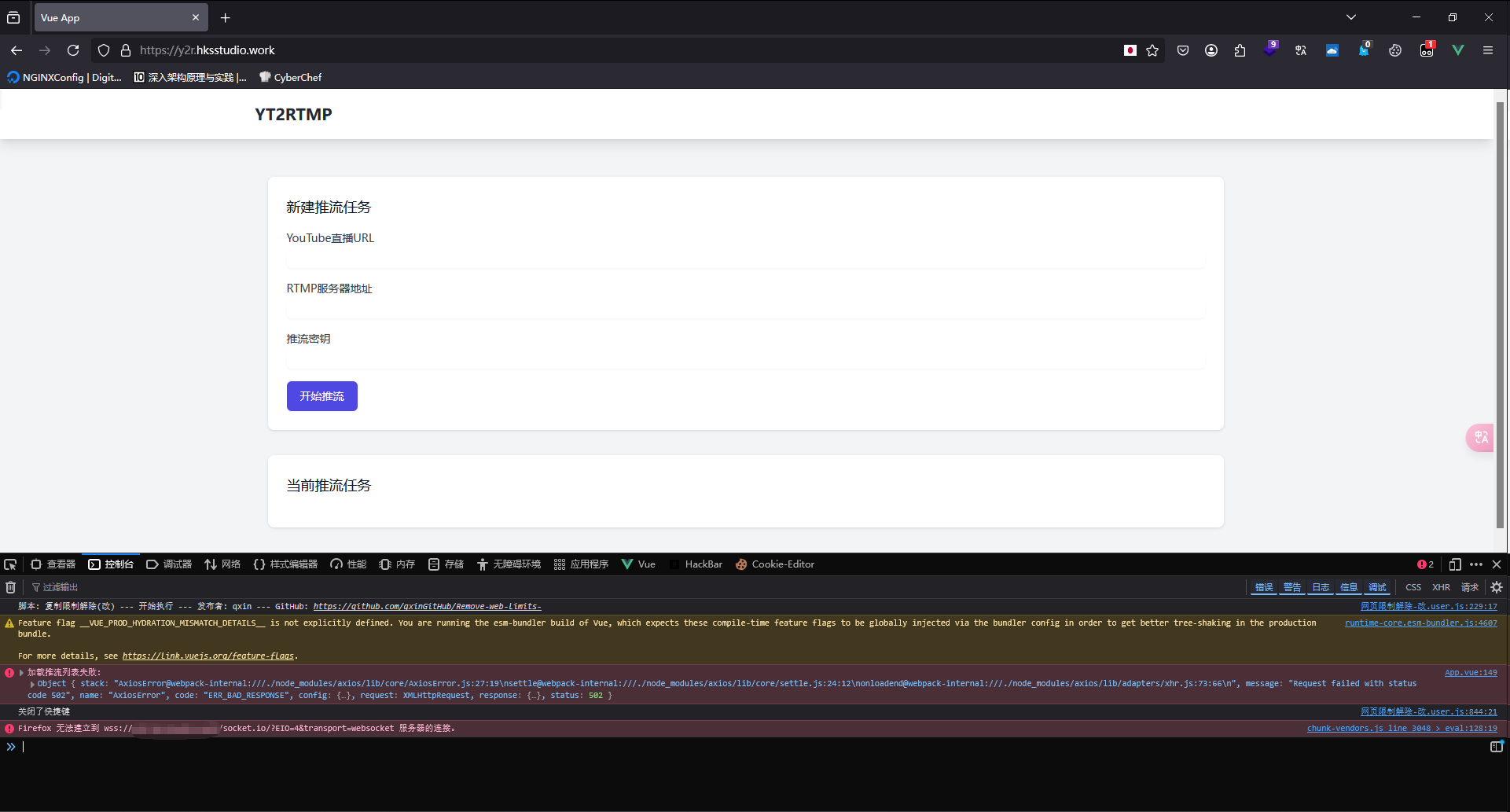Open devtools more options menu
This screenshot has width=1510, height=812.
point(1476,564)
